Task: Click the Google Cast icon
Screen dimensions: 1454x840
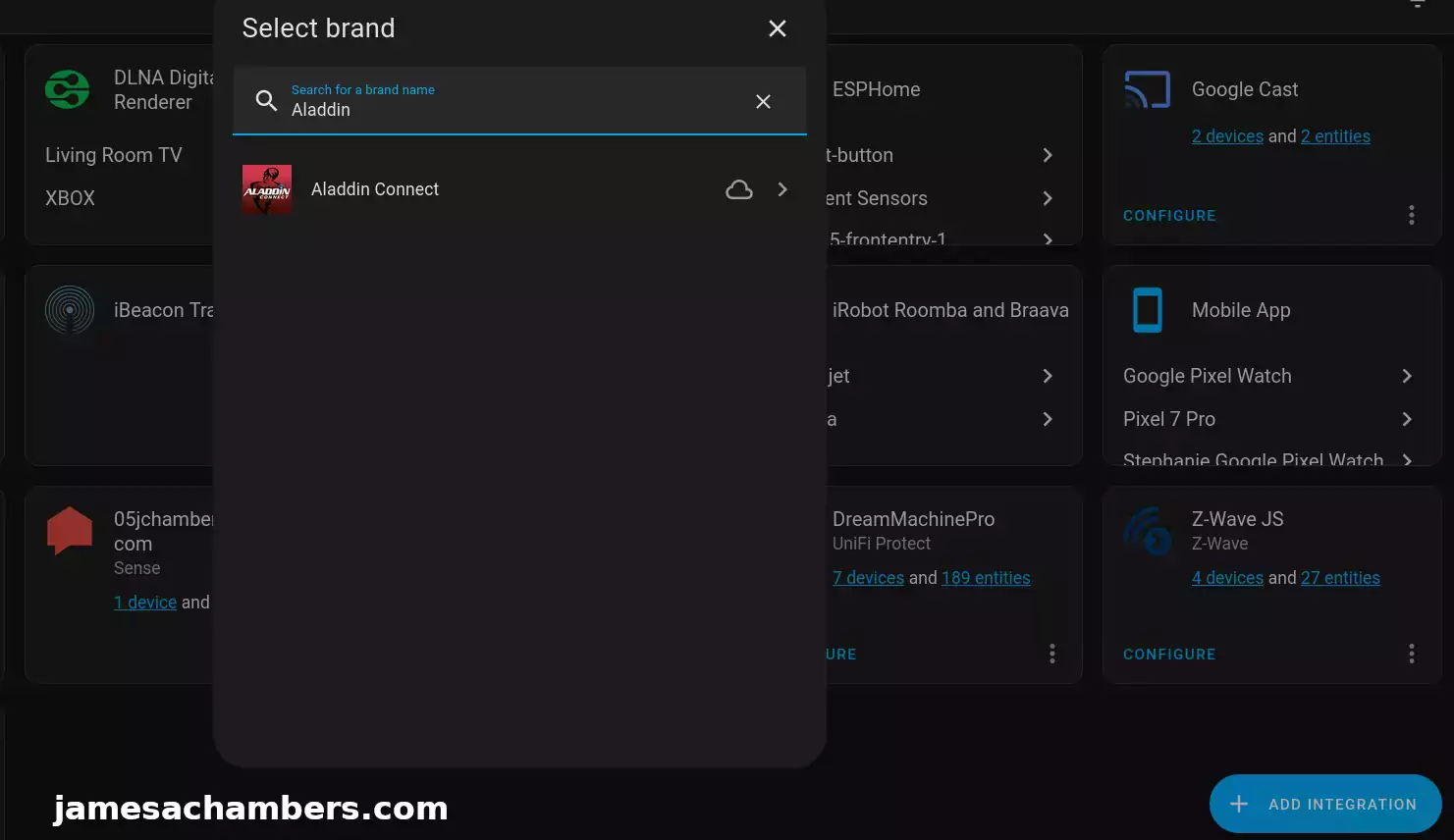Action: [x=1147, y=89]
